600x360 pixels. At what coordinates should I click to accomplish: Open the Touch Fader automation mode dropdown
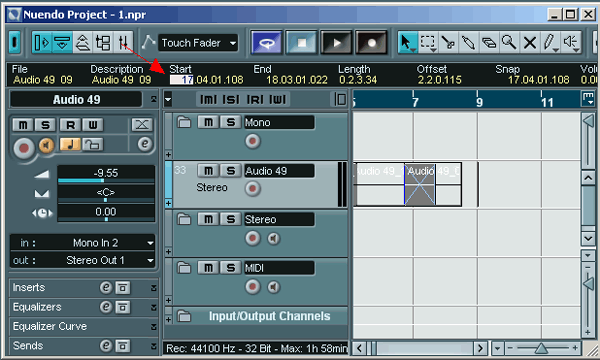(198, 43)
